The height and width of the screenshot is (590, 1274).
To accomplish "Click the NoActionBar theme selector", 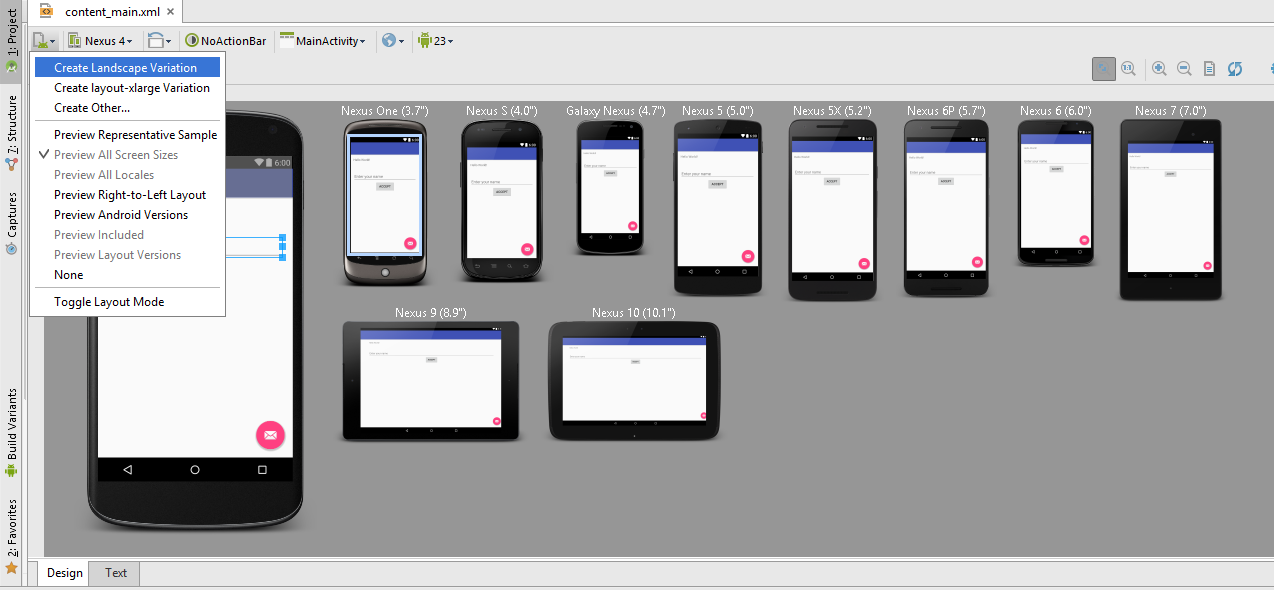I will click(x=226, y=41).
